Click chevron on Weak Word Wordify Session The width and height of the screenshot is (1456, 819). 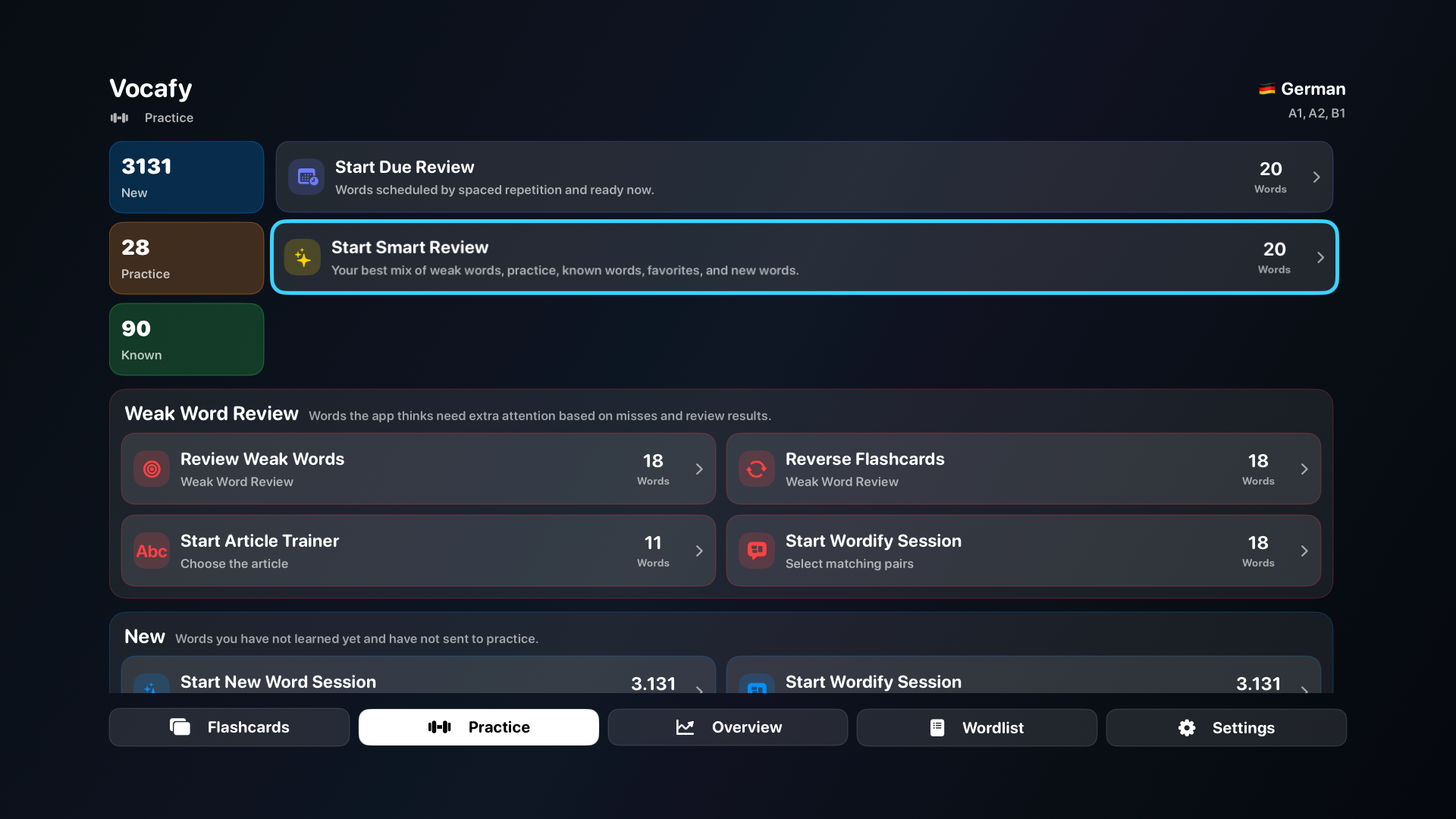(x=1304, y=551)
